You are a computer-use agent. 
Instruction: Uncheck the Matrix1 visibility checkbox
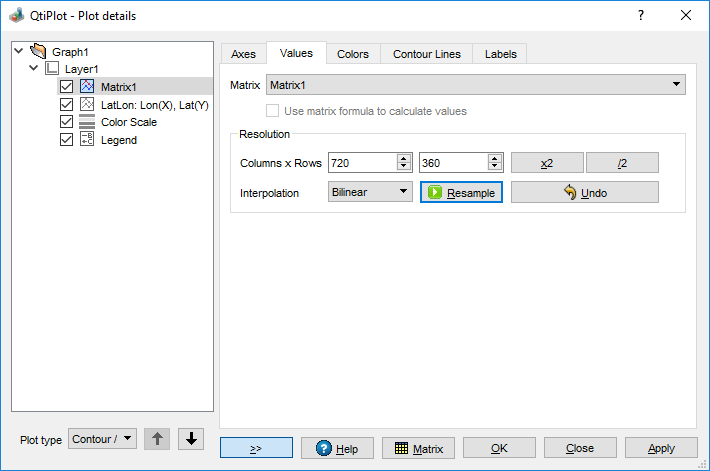[66, 86]
